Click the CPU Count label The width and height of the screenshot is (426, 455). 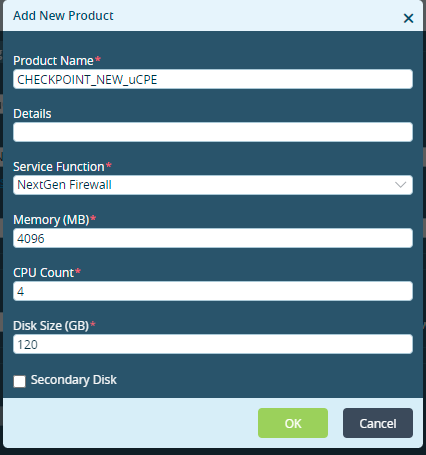44,273
